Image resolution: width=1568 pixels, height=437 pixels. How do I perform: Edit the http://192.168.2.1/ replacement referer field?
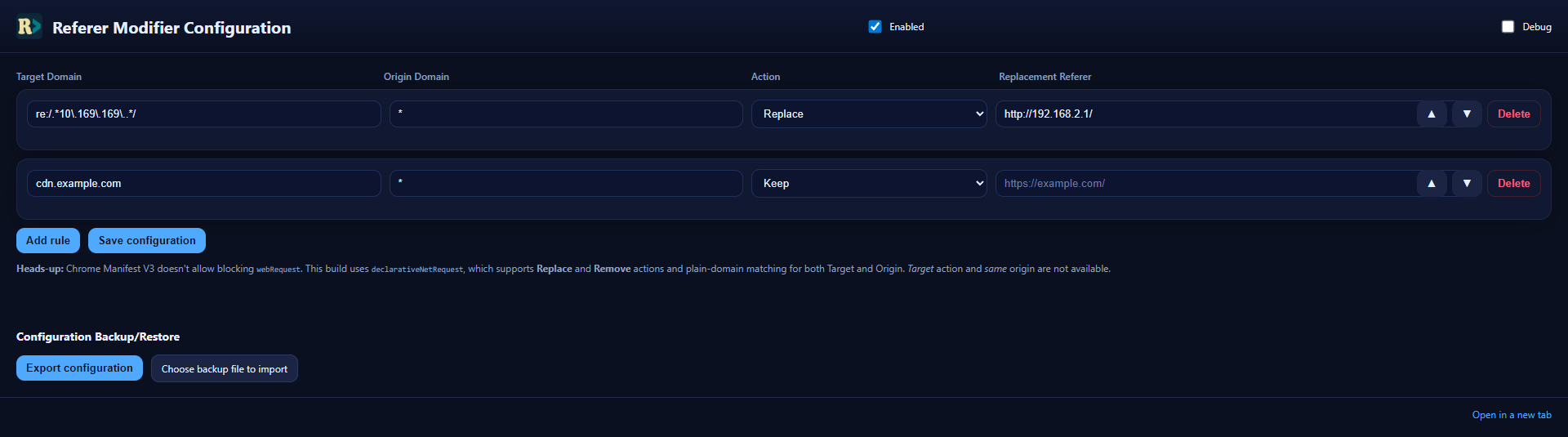pyautogui.click(x=1205, y=114)
